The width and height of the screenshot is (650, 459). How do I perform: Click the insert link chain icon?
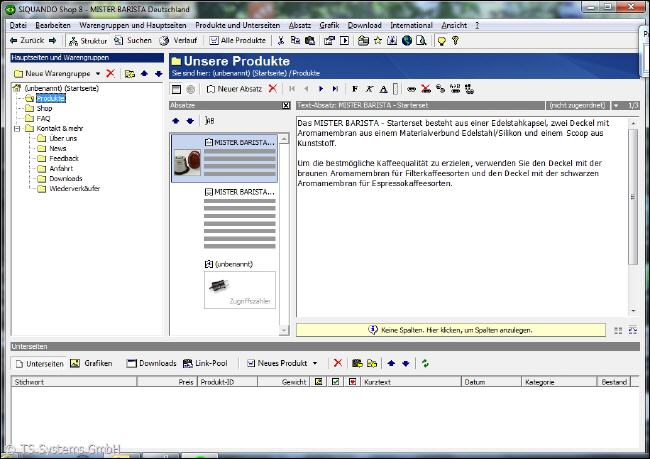click(411, 89)
